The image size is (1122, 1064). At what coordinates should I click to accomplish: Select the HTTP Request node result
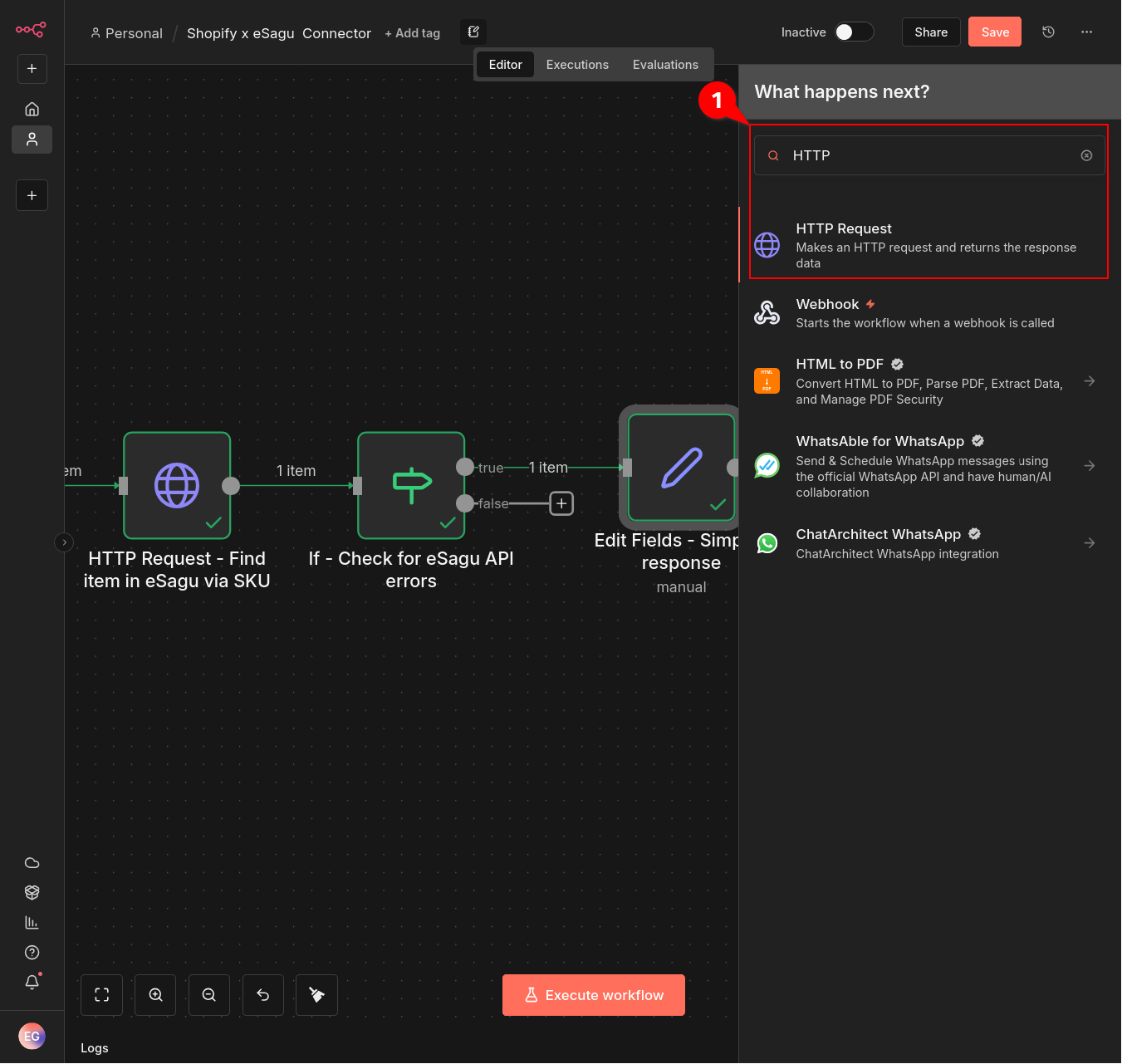point(929,245)
